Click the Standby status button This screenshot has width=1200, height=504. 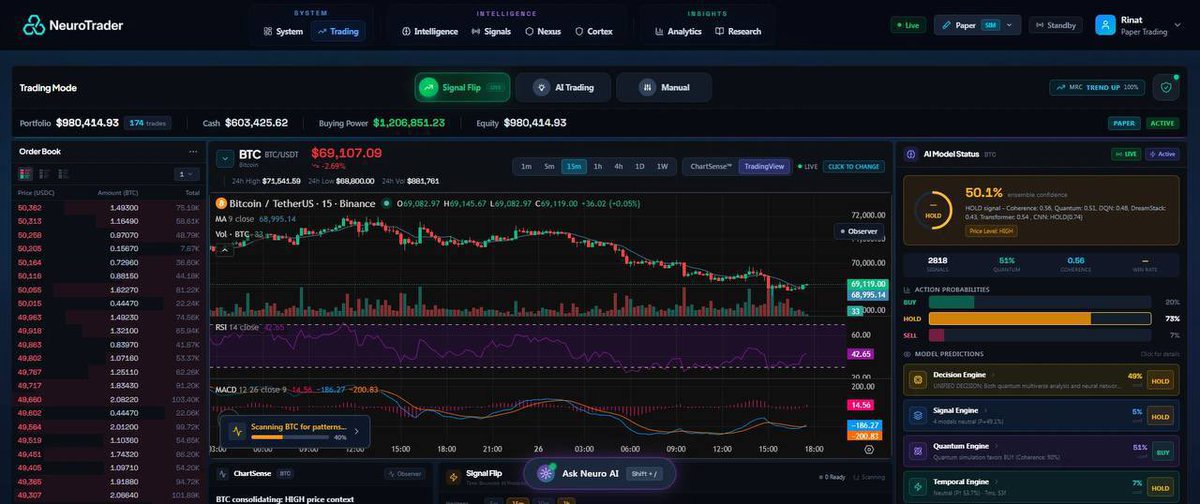point(1056,25)
